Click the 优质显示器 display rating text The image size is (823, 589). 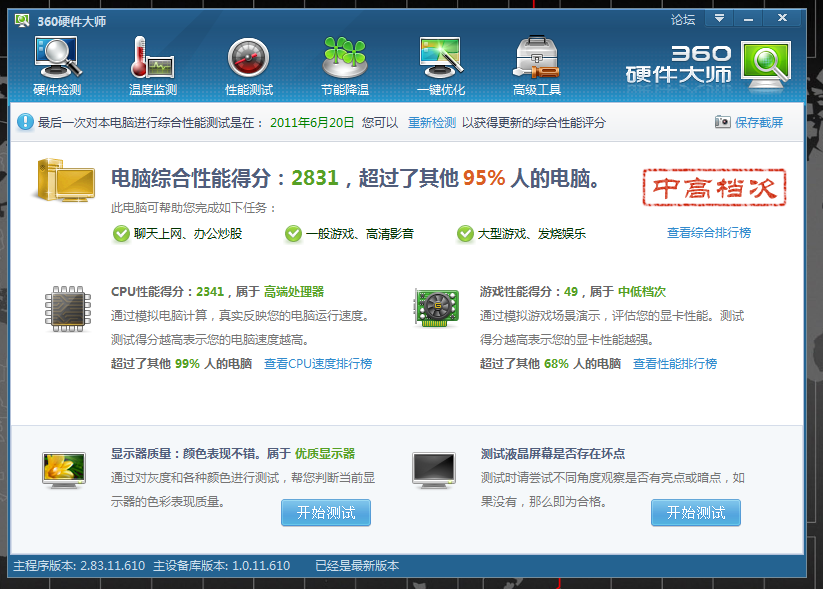point(325,454)
